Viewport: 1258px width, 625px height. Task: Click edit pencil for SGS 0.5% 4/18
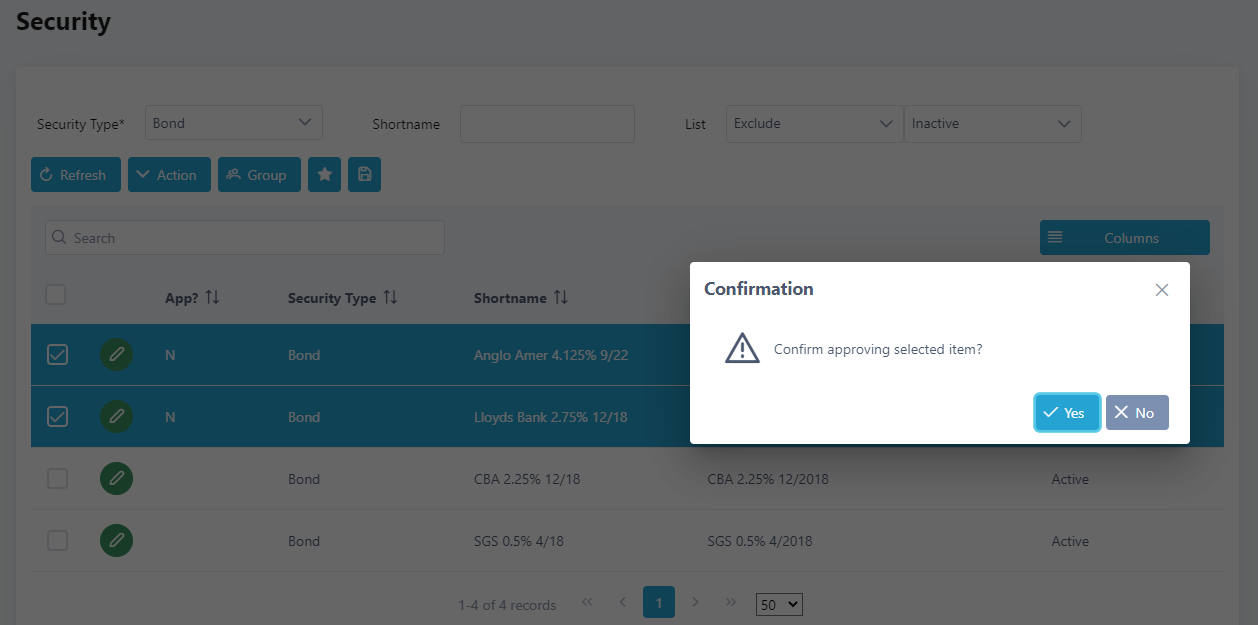pyautogui.click(x=116, y=541)
